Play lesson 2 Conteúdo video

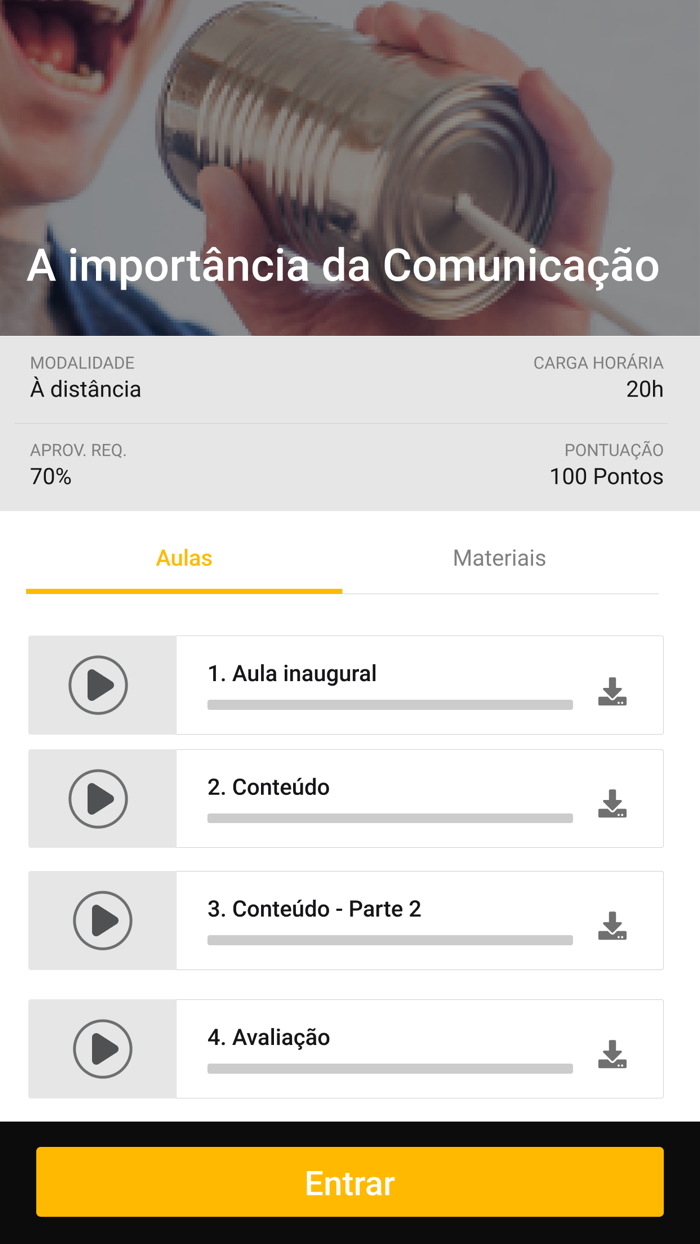pyautogui.click(x=103, y=798)
